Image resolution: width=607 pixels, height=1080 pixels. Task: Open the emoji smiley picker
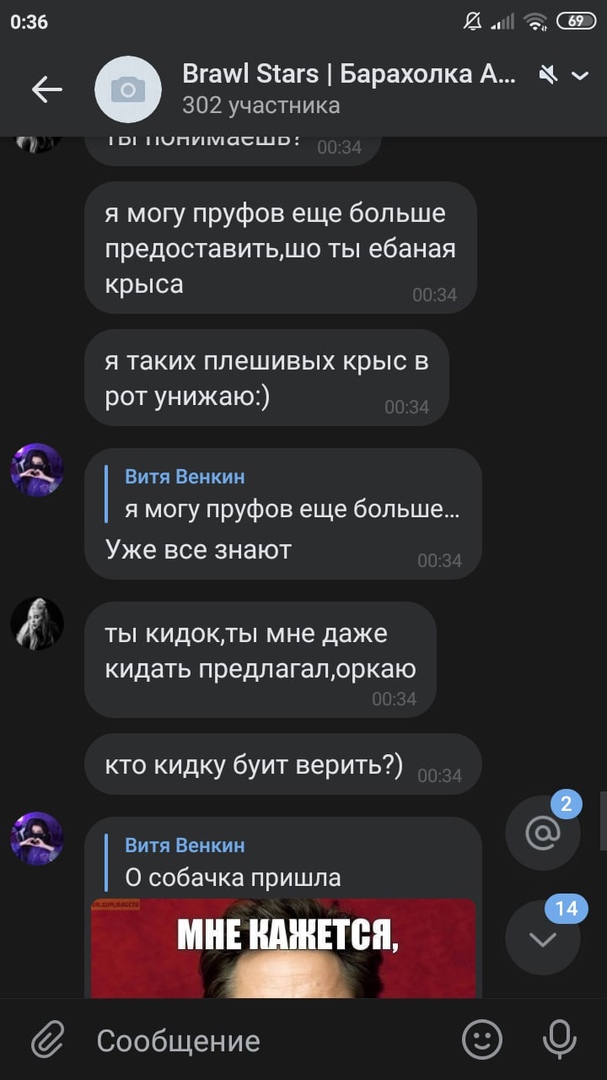(482, 1039)
